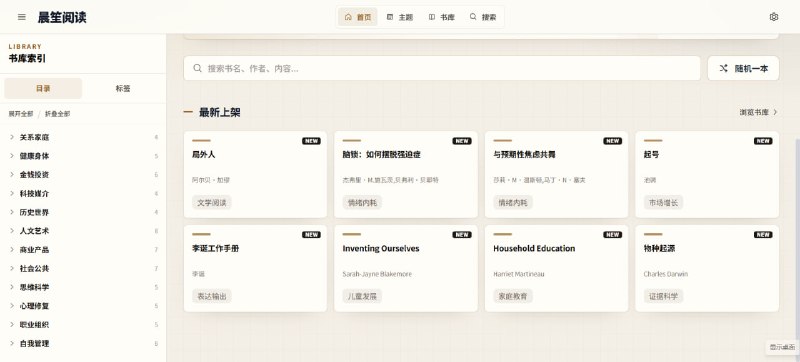Open the hamburger menu beside 晨笙阅读
The width and height of the screenshot is (800, 362).
[21, 17]
